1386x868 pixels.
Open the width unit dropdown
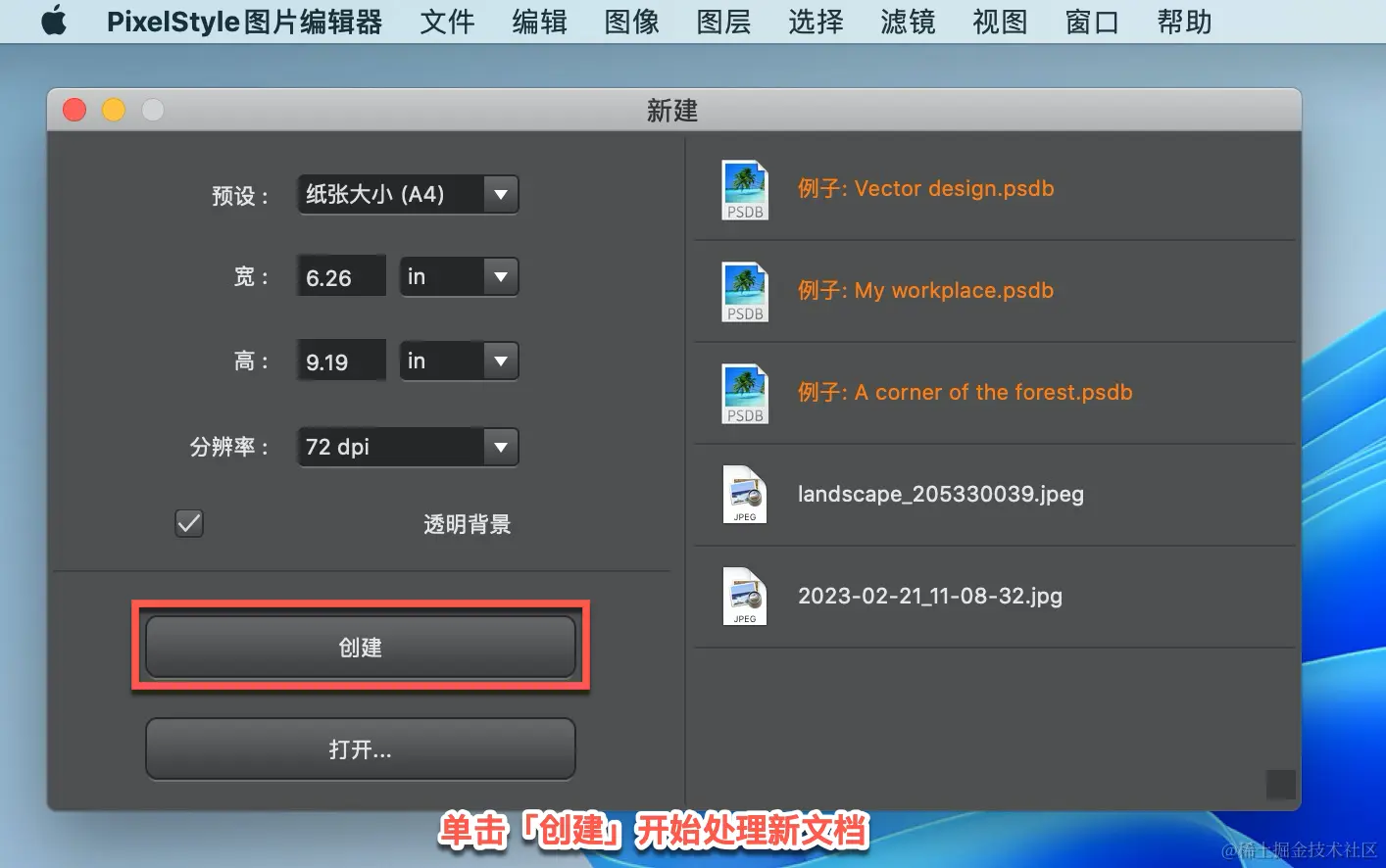tap(459, 276)
